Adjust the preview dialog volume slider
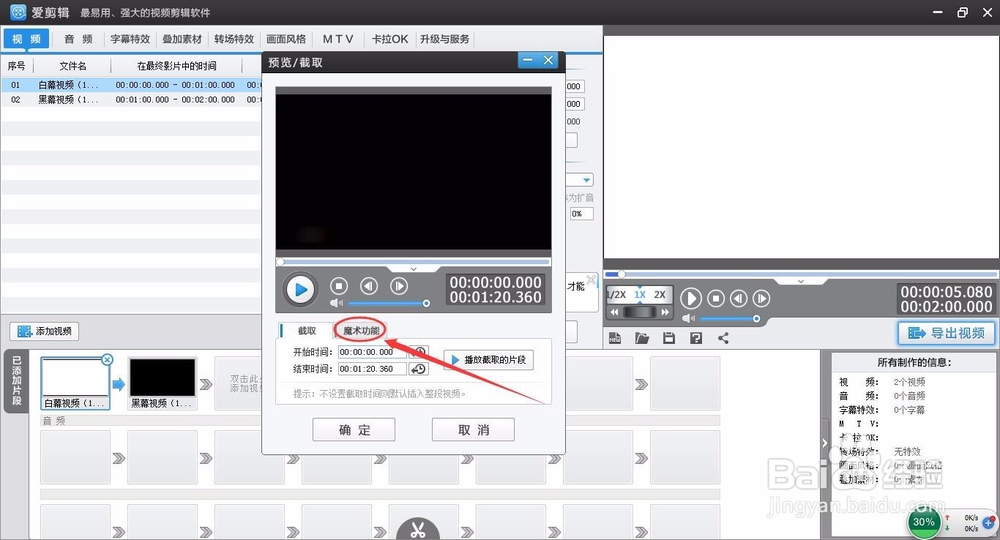1000x540 pixels. [388, 303]
